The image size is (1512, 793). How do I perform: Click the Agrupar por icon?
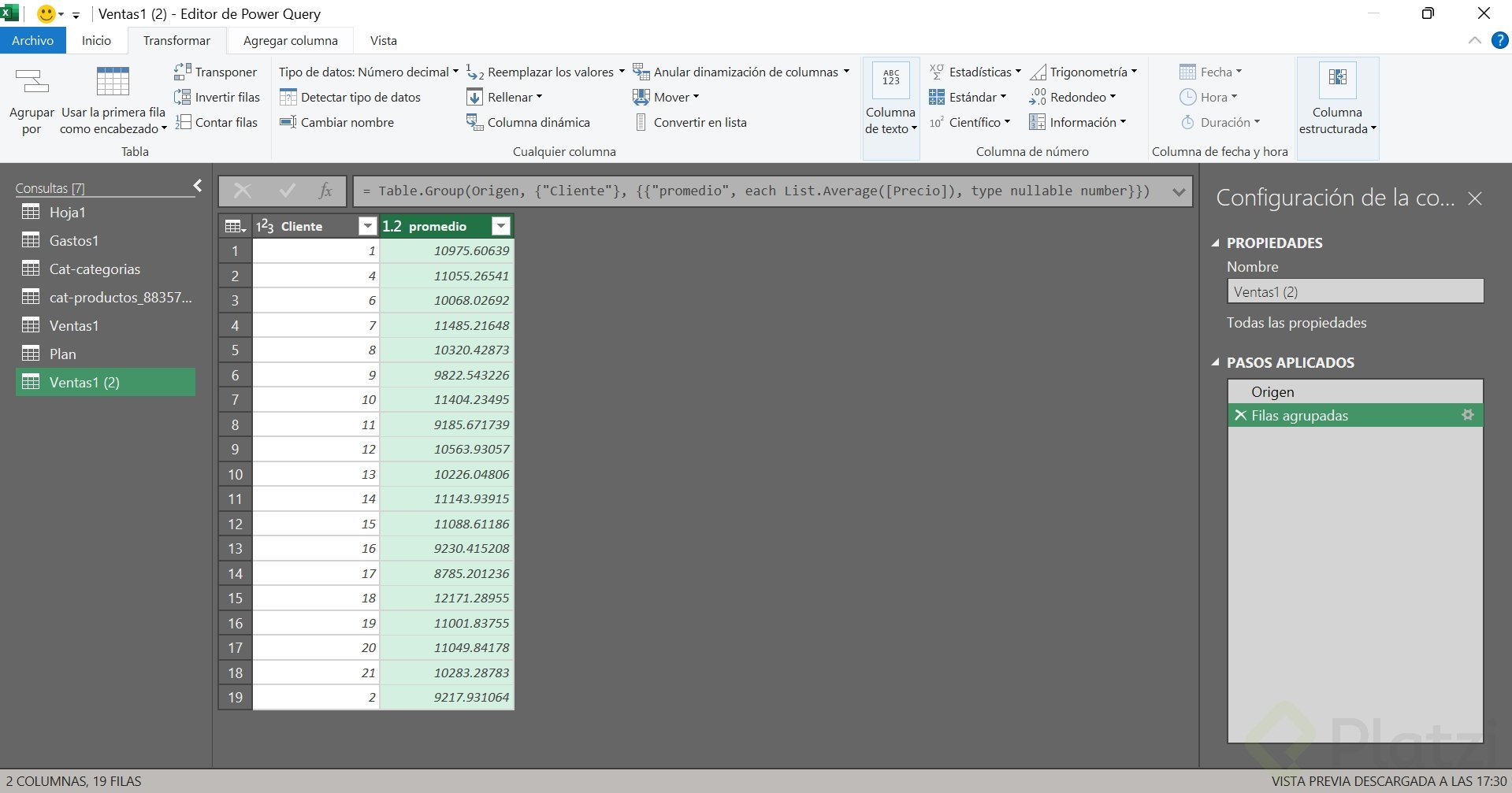point(32,82)
